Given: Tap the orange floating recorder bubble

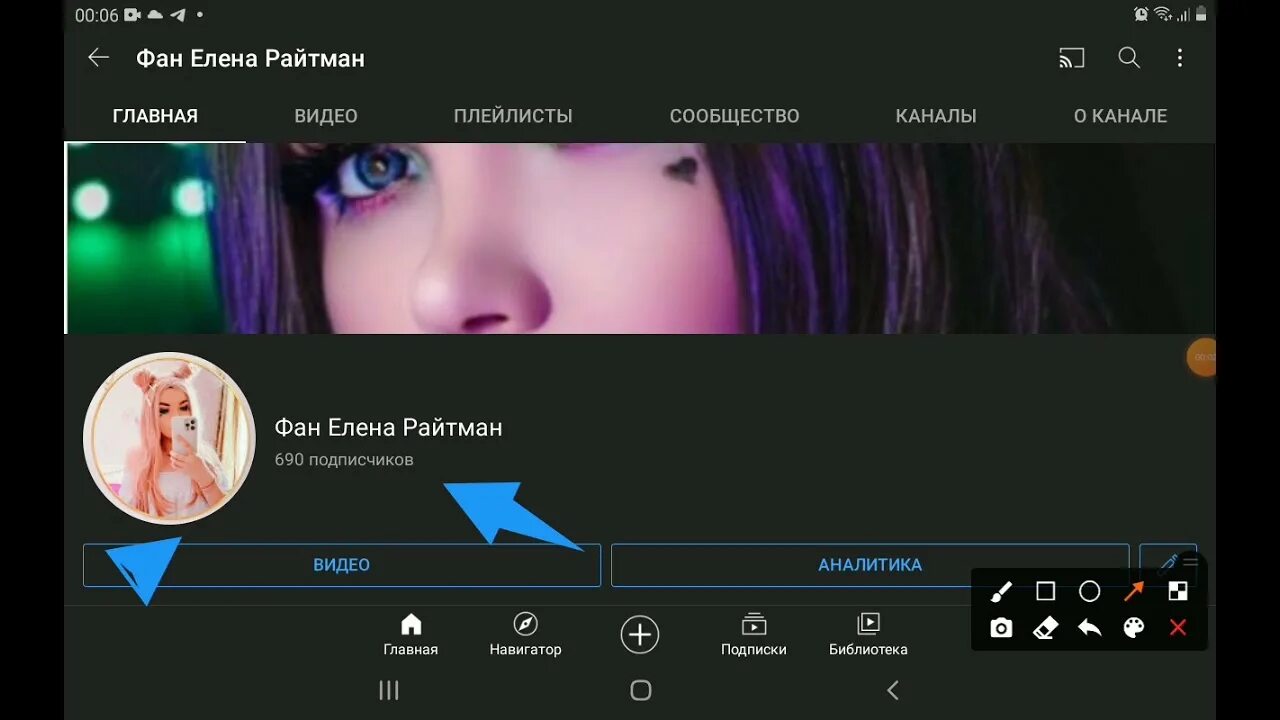Looking at the screenshot, I should (1202, 357).
